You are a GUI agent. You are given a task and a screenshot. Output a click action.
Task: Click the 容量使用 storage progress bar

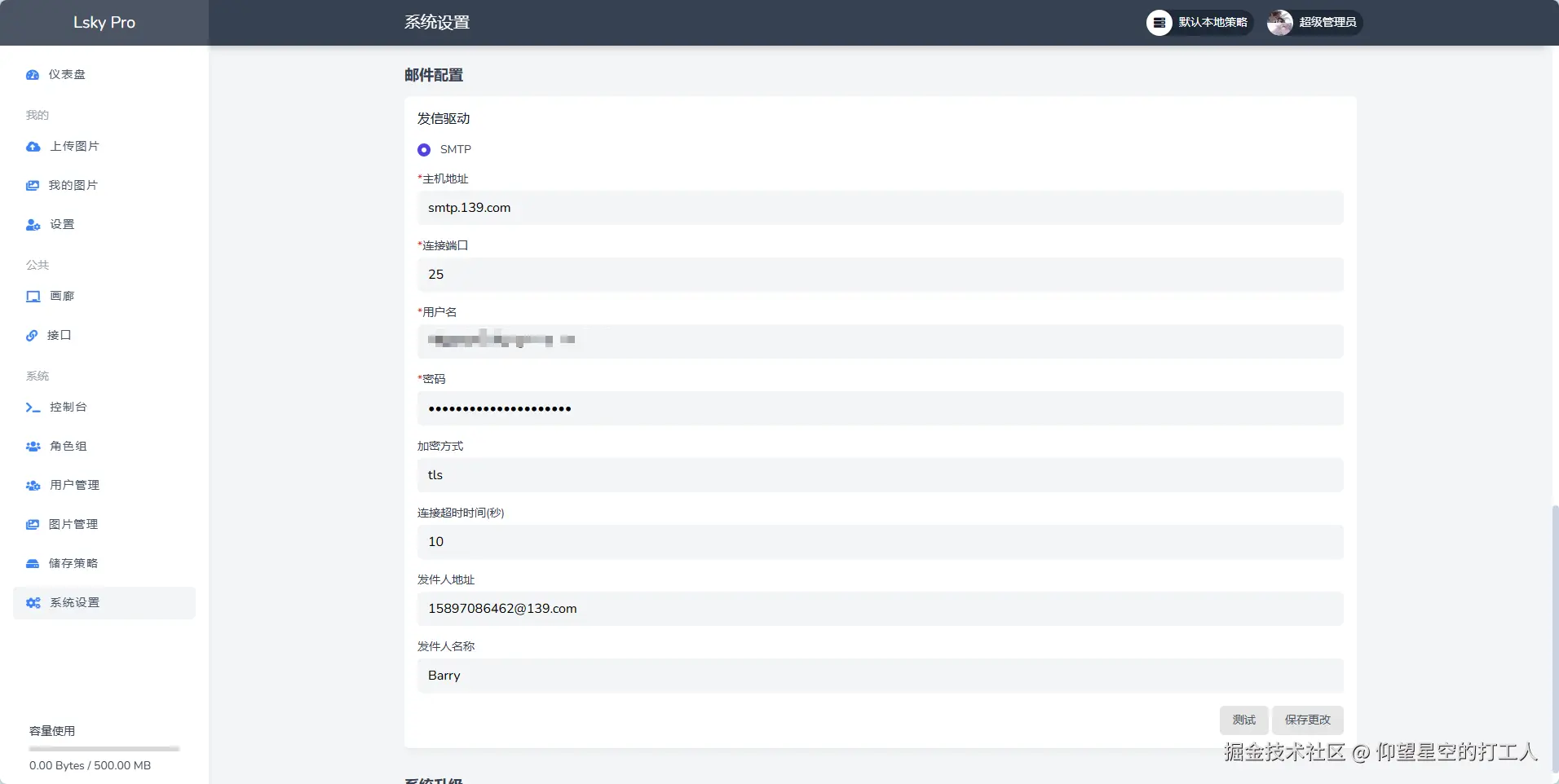click(x=104, y=748)
